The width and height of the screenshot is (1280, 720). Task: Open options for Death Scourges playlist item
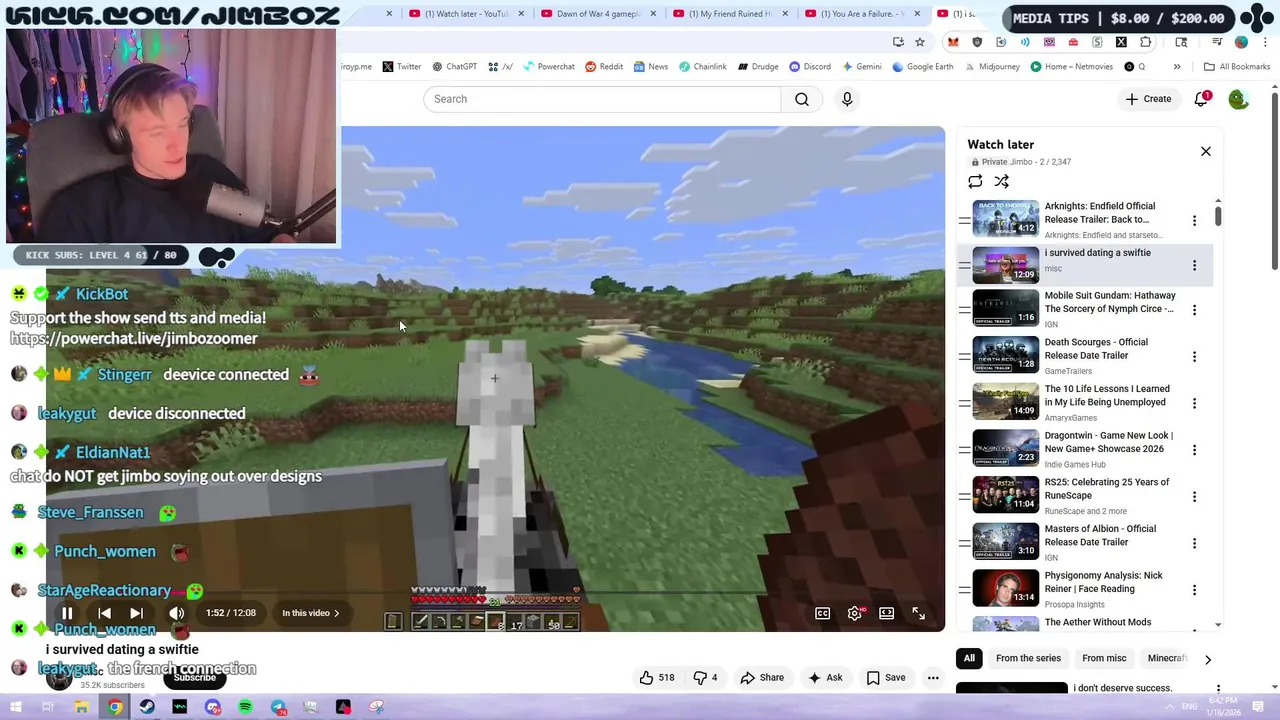coord(1194,357)
